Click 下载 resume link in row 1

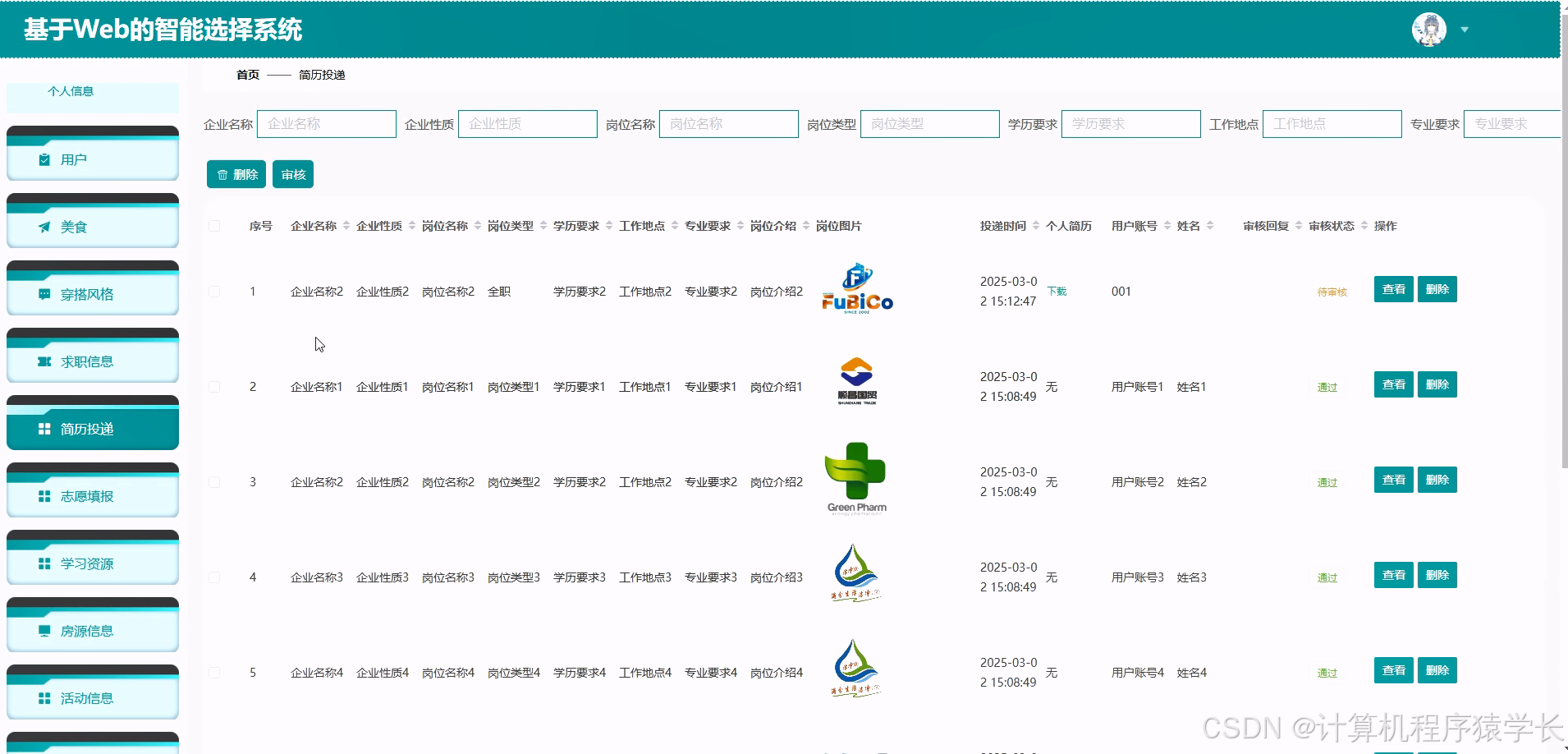1057,292
